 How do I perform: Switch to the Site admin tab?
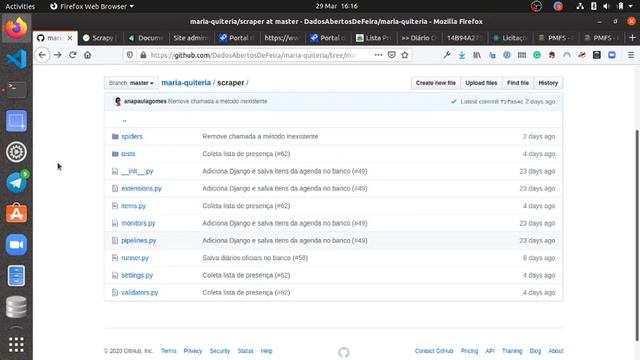(190, 38)
